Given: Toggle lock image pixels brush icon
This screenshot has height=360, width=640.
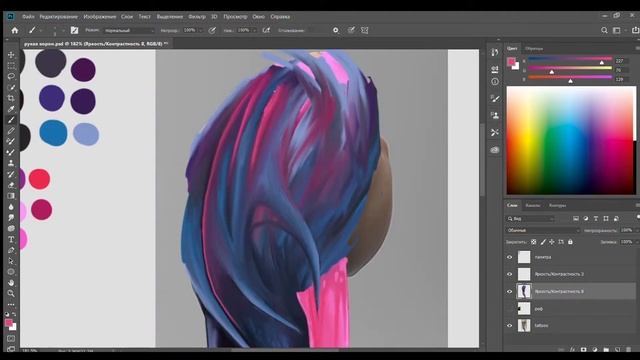Looking at the screenshot, I should 543,242.
